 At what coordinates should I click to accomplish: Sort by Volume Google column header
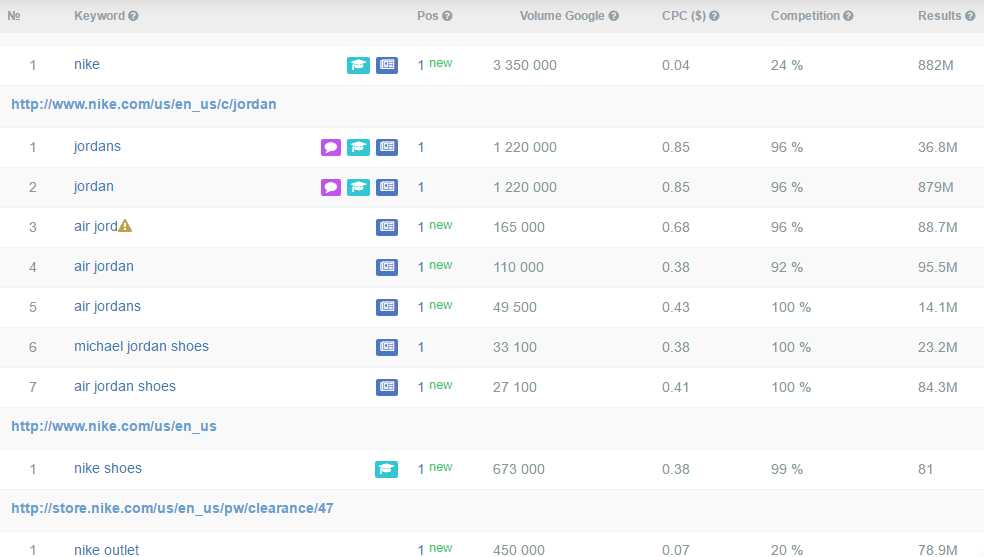point(562,16)
